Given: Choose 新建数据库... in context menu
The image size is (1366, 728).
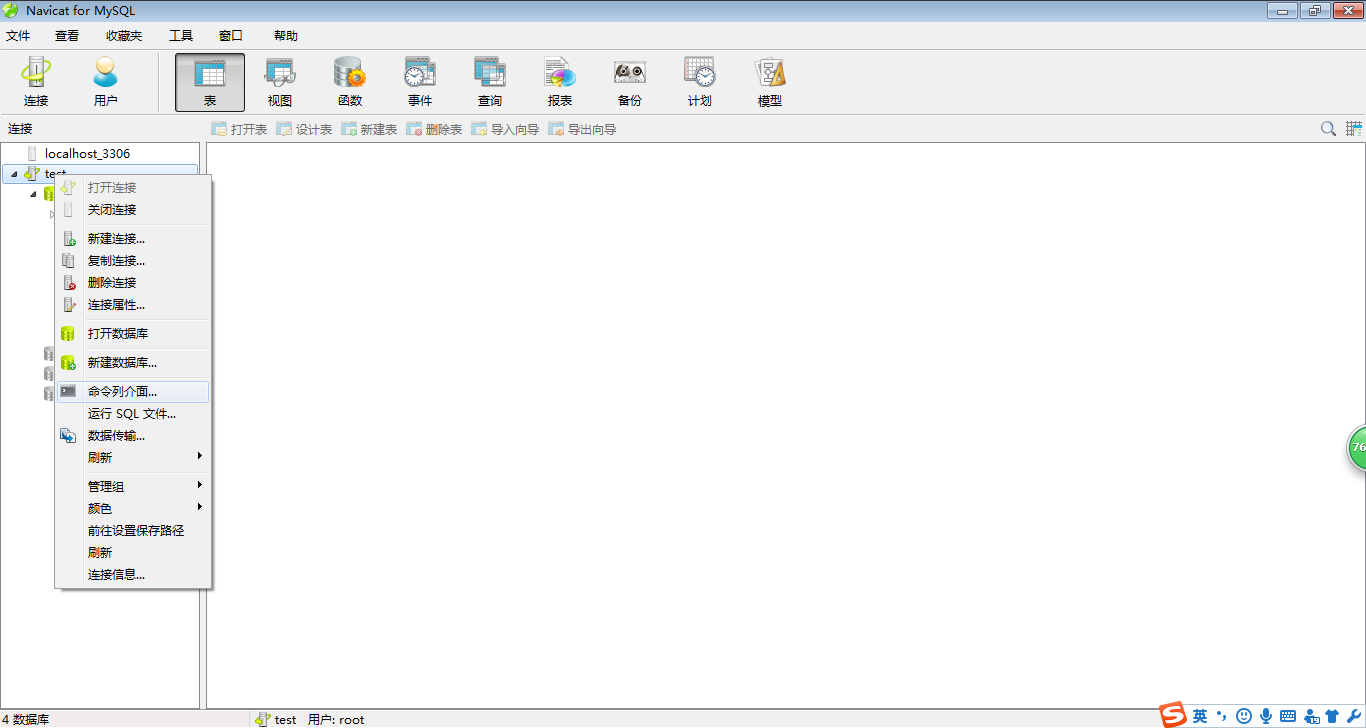Looking at the screenshot, I should click(133, 363).
